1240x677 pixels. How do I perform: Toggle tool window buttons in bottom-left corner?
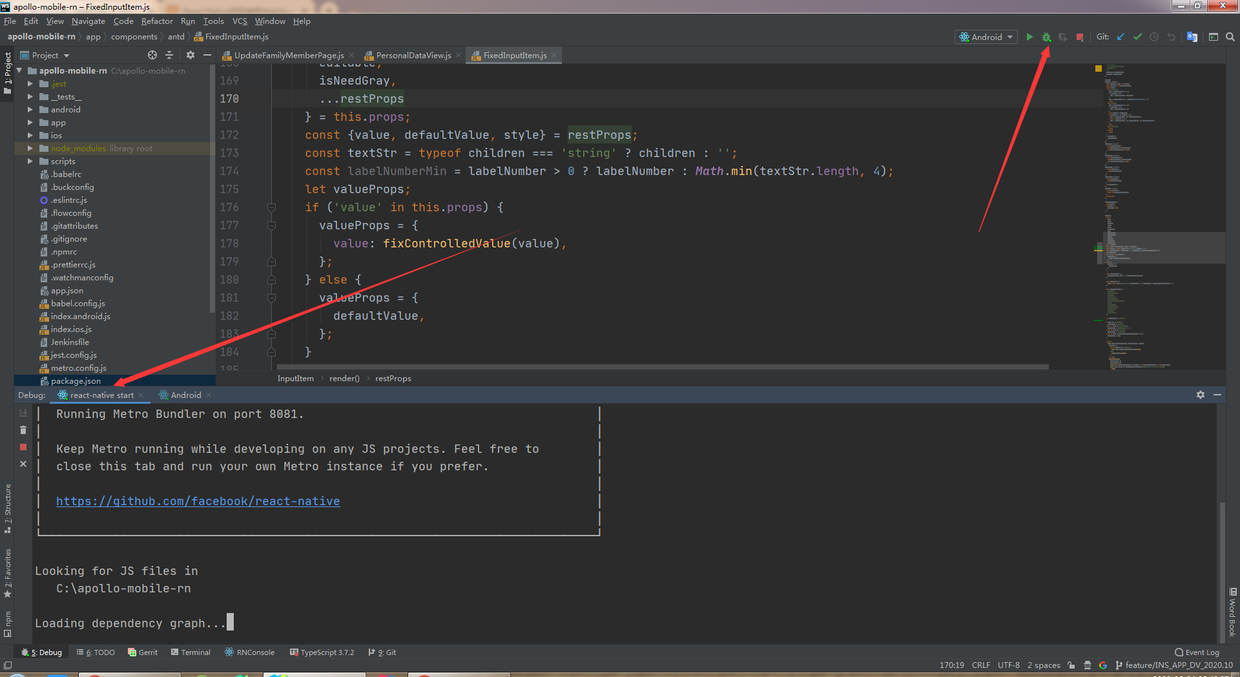click(8, 665)
